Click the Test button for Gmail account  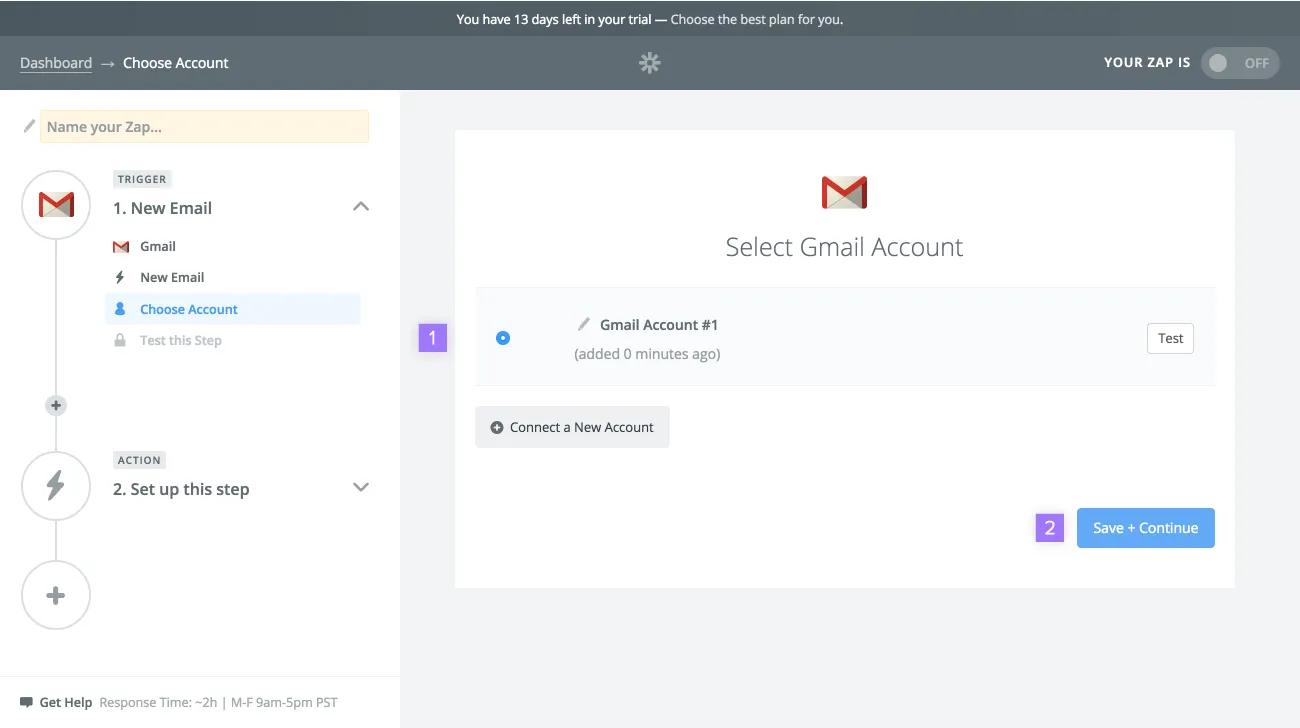click(x=1170, y=338)
